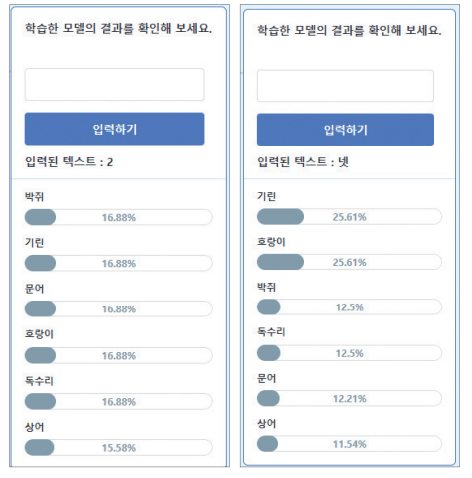
Task: Select the 문어 12.21% progress bar
Action: point(349,398)
